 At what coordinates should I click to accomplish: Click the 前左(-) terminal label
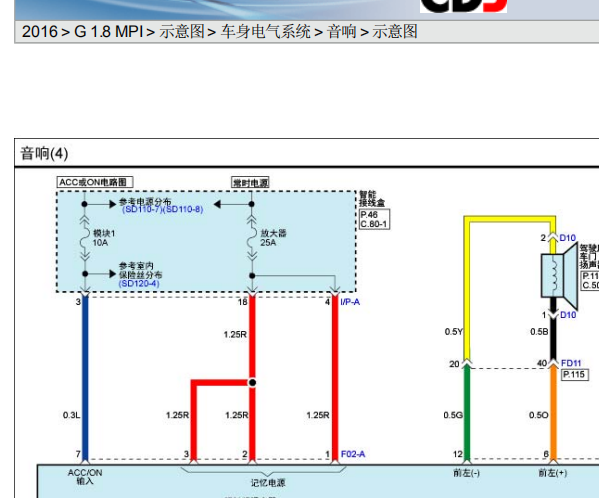466,473
